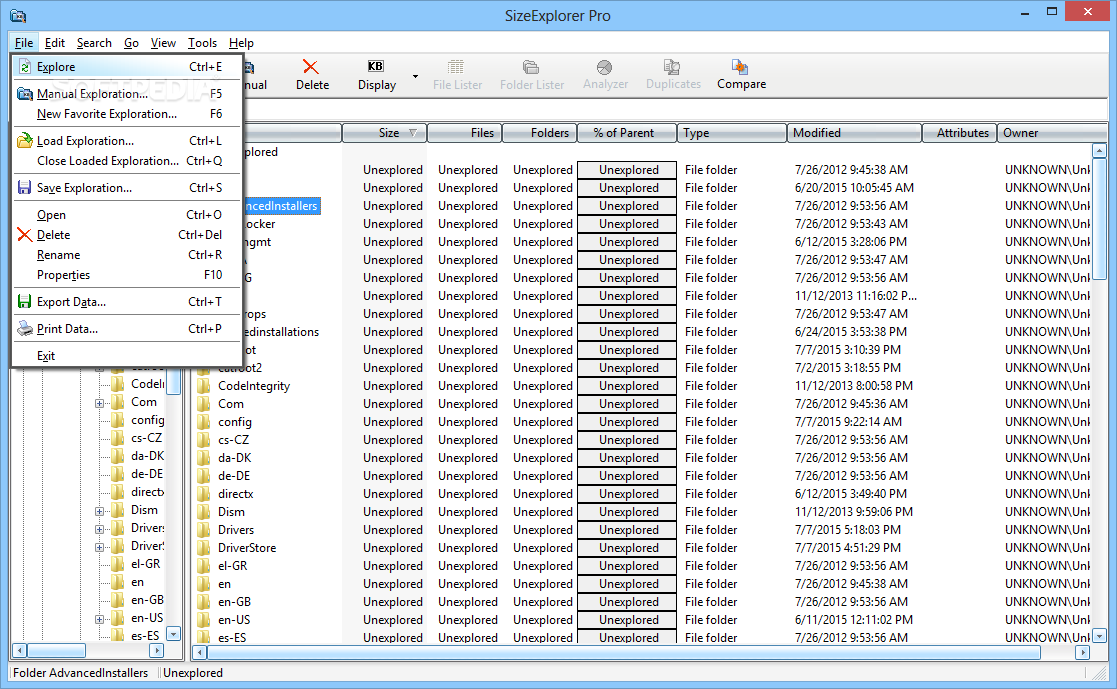Open the Display dropdown arrow

point(415,76)
